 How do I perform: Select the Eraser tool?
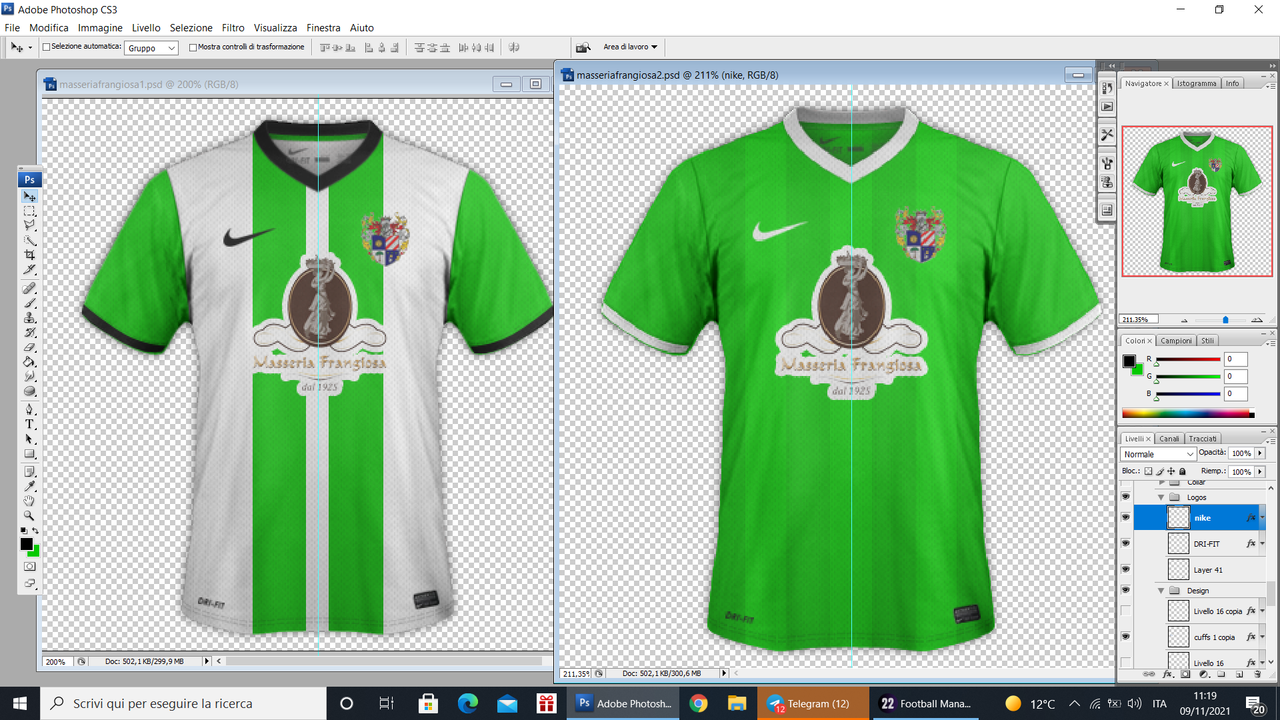pos(29,347)
